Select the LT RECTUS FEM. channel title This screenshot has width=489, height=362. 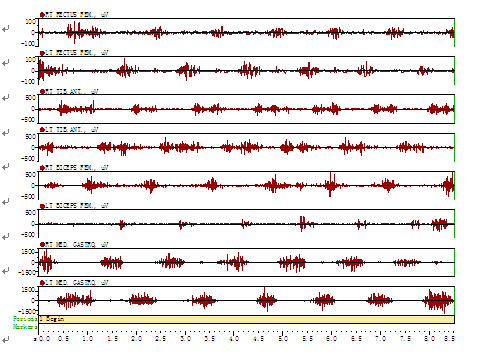[77, 53]
